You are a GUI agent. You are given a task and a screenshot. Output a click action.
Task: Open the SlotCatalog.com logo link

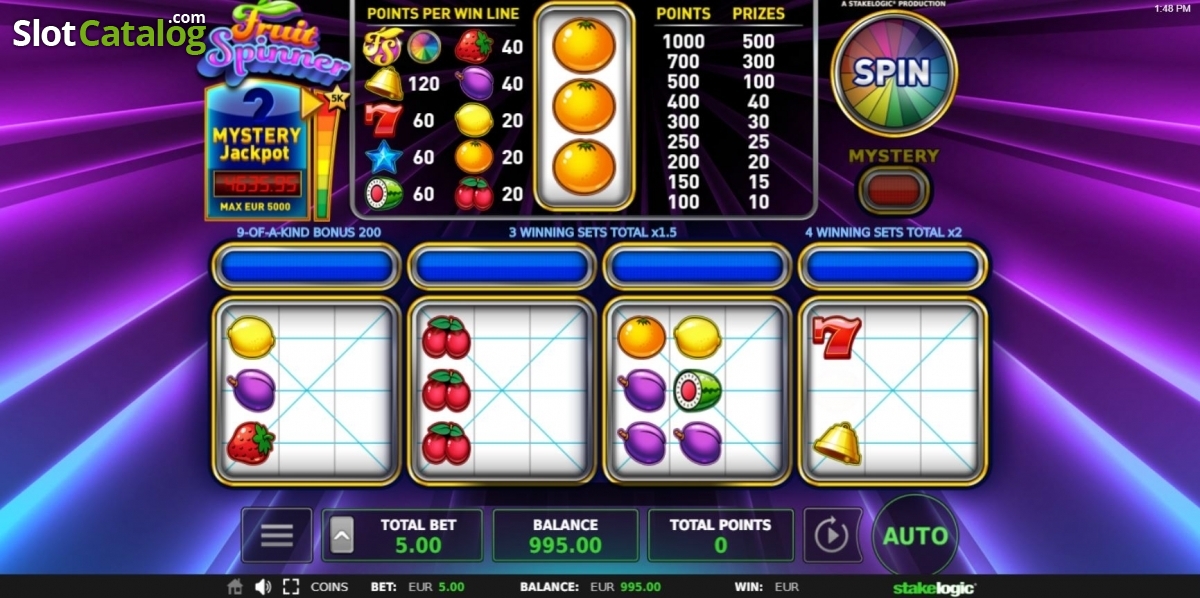click(x=110, y=32)
